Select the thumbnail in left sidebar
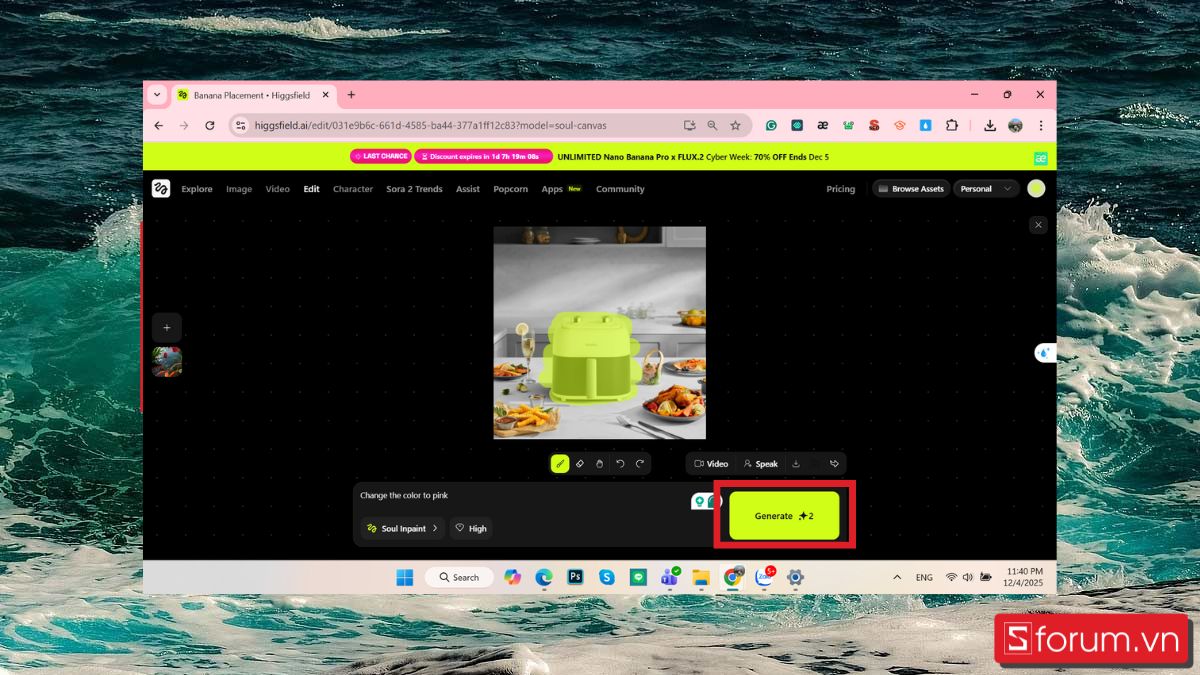This screenshot has height=675, width=1200. point(167,362)
